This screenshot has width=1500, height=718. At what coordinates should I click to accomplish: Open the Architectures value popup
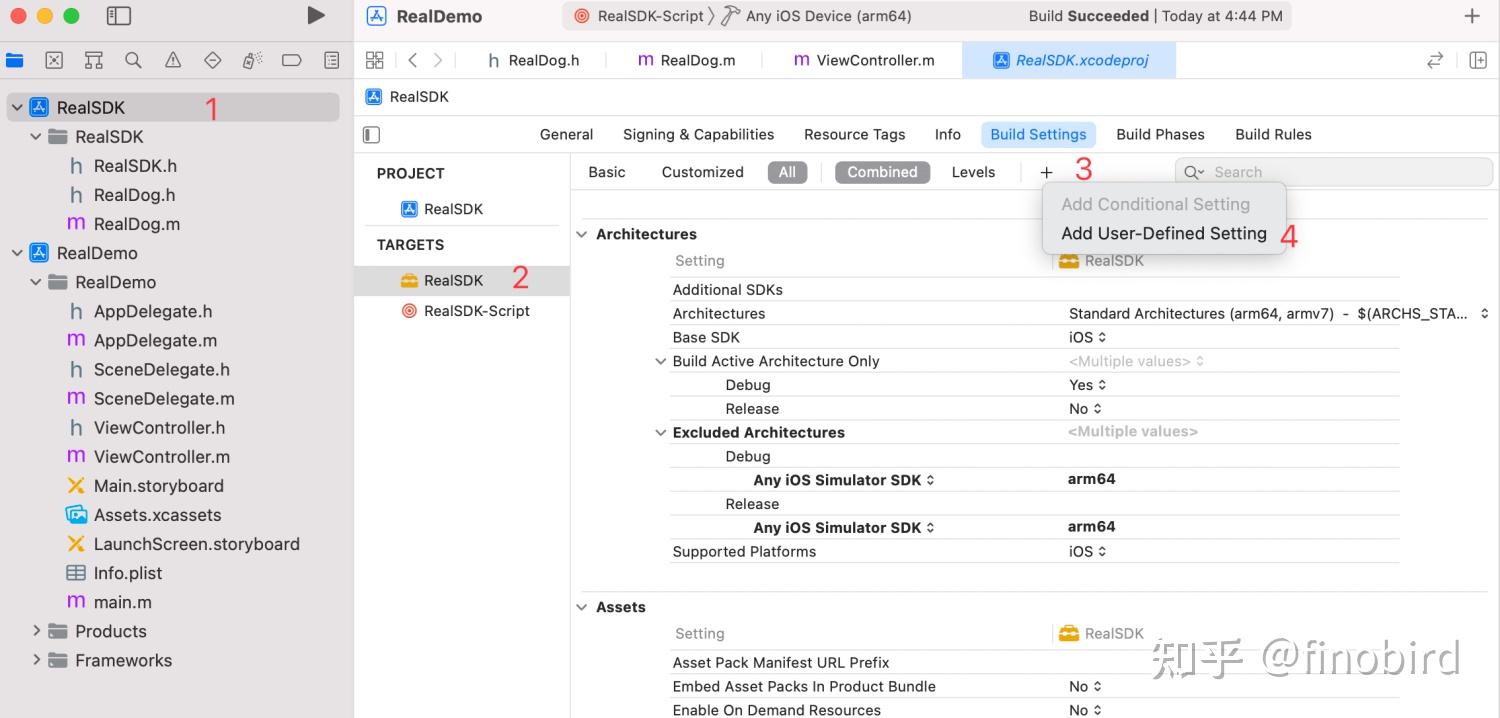(1279, 313)
